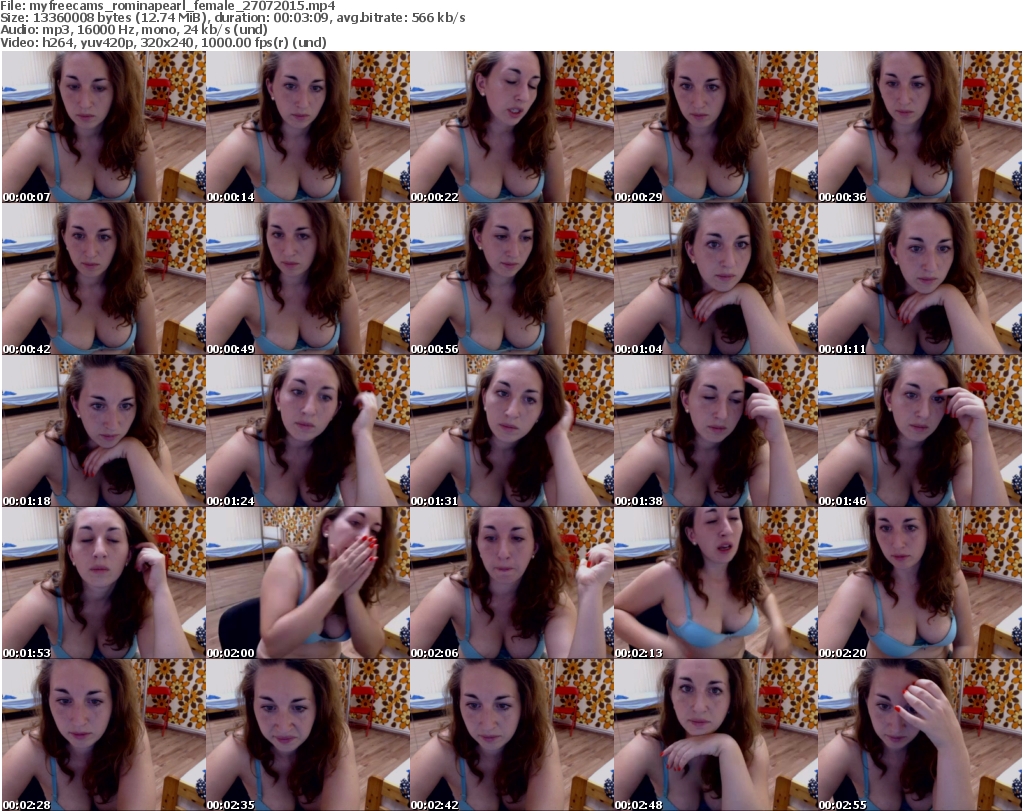Choose the last thumbnail stamped 00:02:55
Image resolution: width=1024 pixels, height=811 pixels.
click(920, 735)
